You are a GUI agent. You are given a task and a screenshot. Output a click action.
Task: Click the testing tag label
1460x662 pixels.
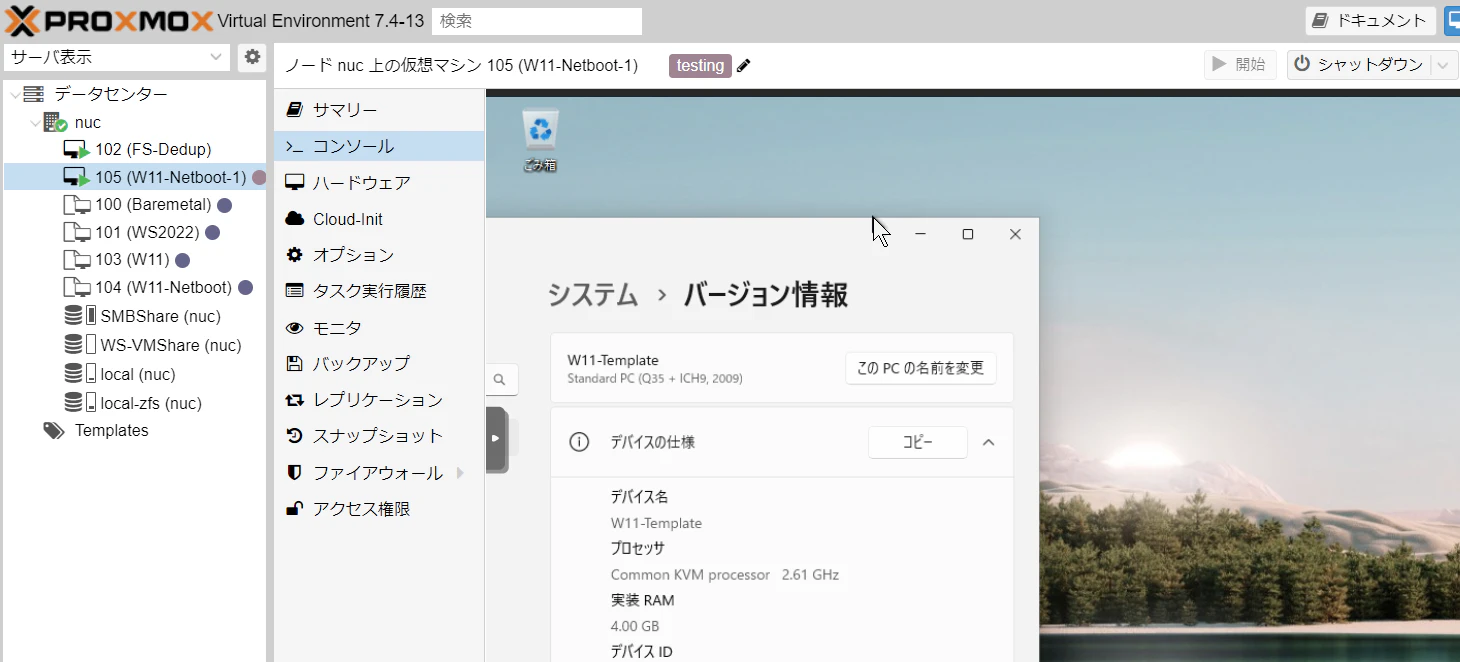click(x=700, y=66)
